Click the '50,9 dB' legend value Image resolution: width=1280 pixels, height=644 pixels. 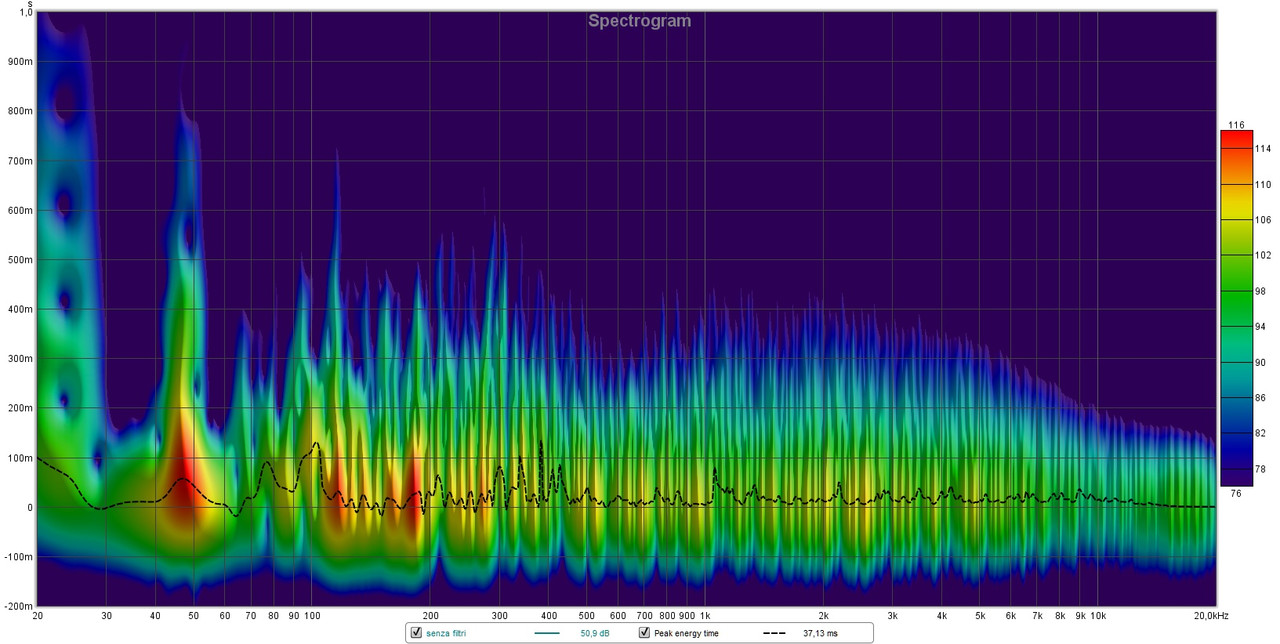tap(597, 634)
